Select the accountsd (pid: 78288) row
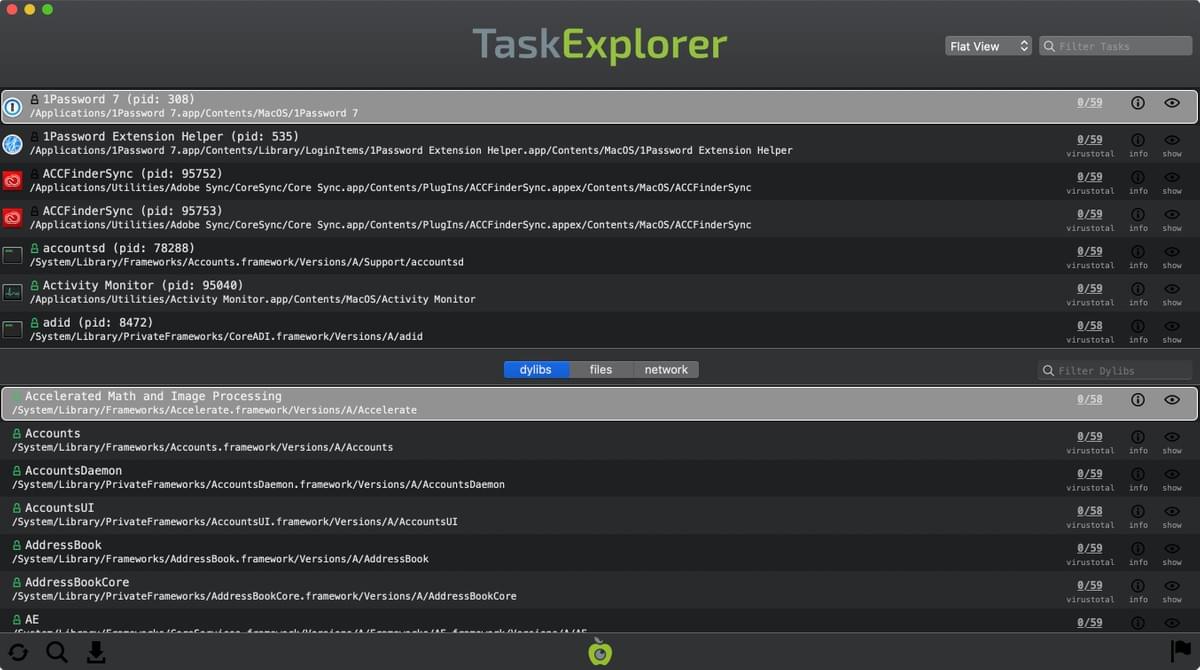This screenshot has height=670, width=1200. coord(600,255)
